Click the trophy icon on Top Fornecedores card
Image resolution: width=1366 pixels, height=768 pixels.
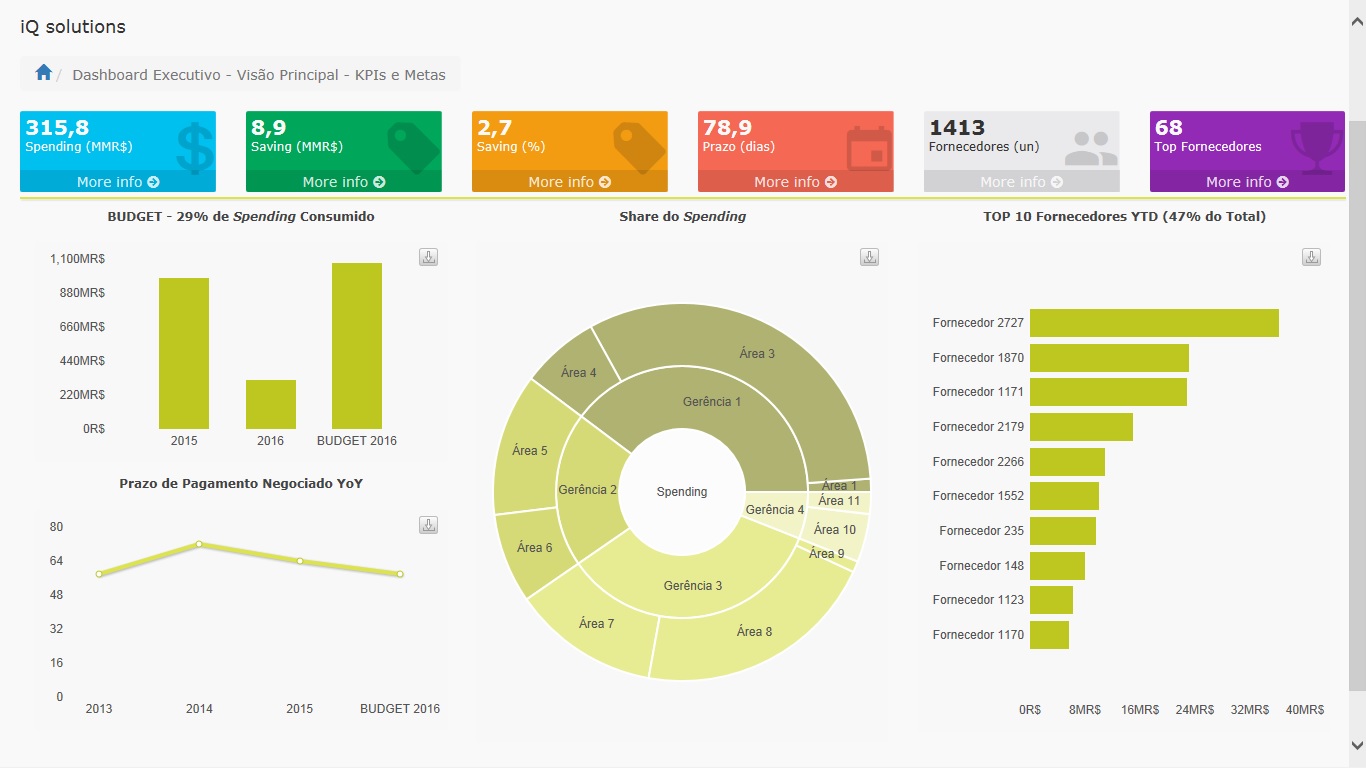[x=1317, y=145]
